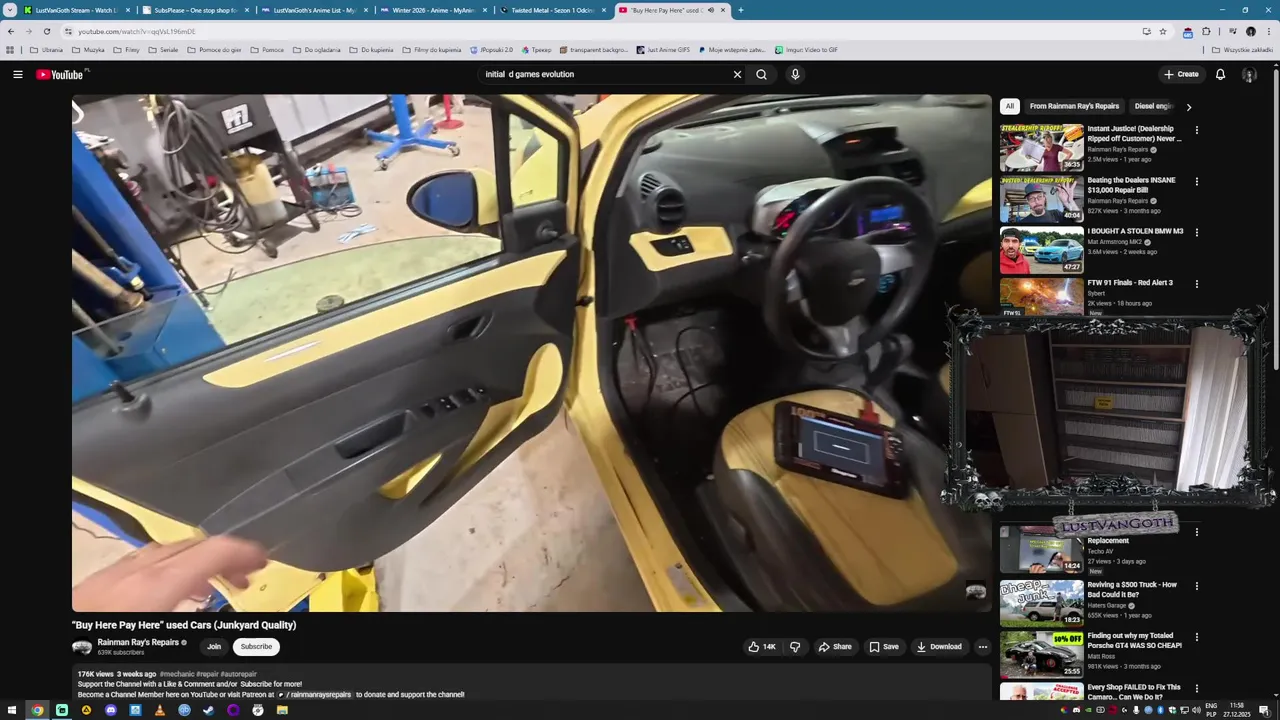Switch to the Winter 2026 Anime tab
The height and width of the screenshot is (720, 1280).
coord(432,10)
